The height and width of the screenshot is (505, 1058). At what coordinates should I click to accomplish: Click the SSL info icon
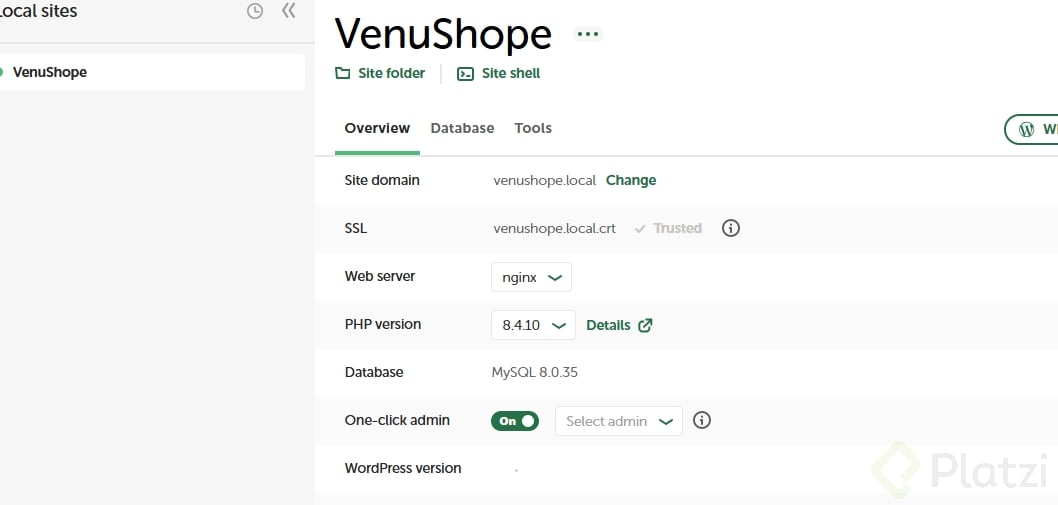click(x=731, y=228)
